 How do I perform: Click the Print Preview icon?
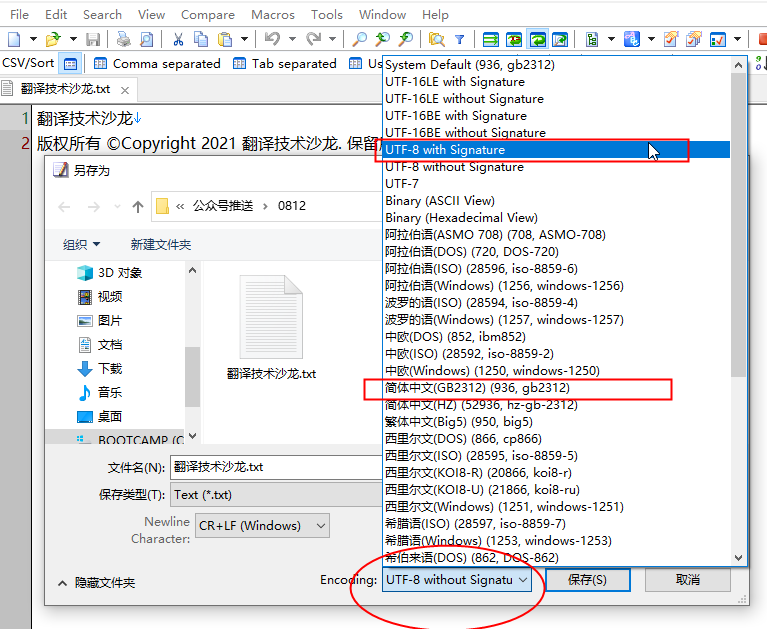(x=146, y=39)
